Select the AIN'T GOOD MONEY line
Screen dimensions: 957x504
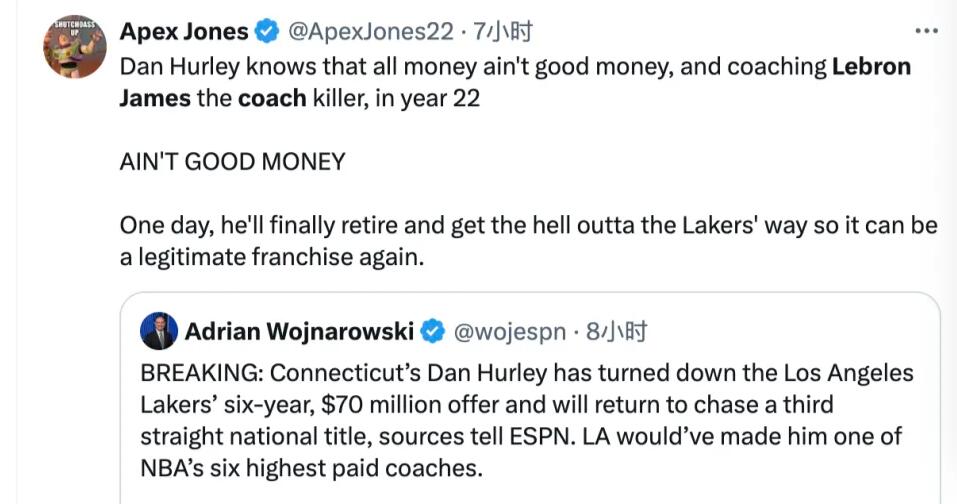(233, 162)
